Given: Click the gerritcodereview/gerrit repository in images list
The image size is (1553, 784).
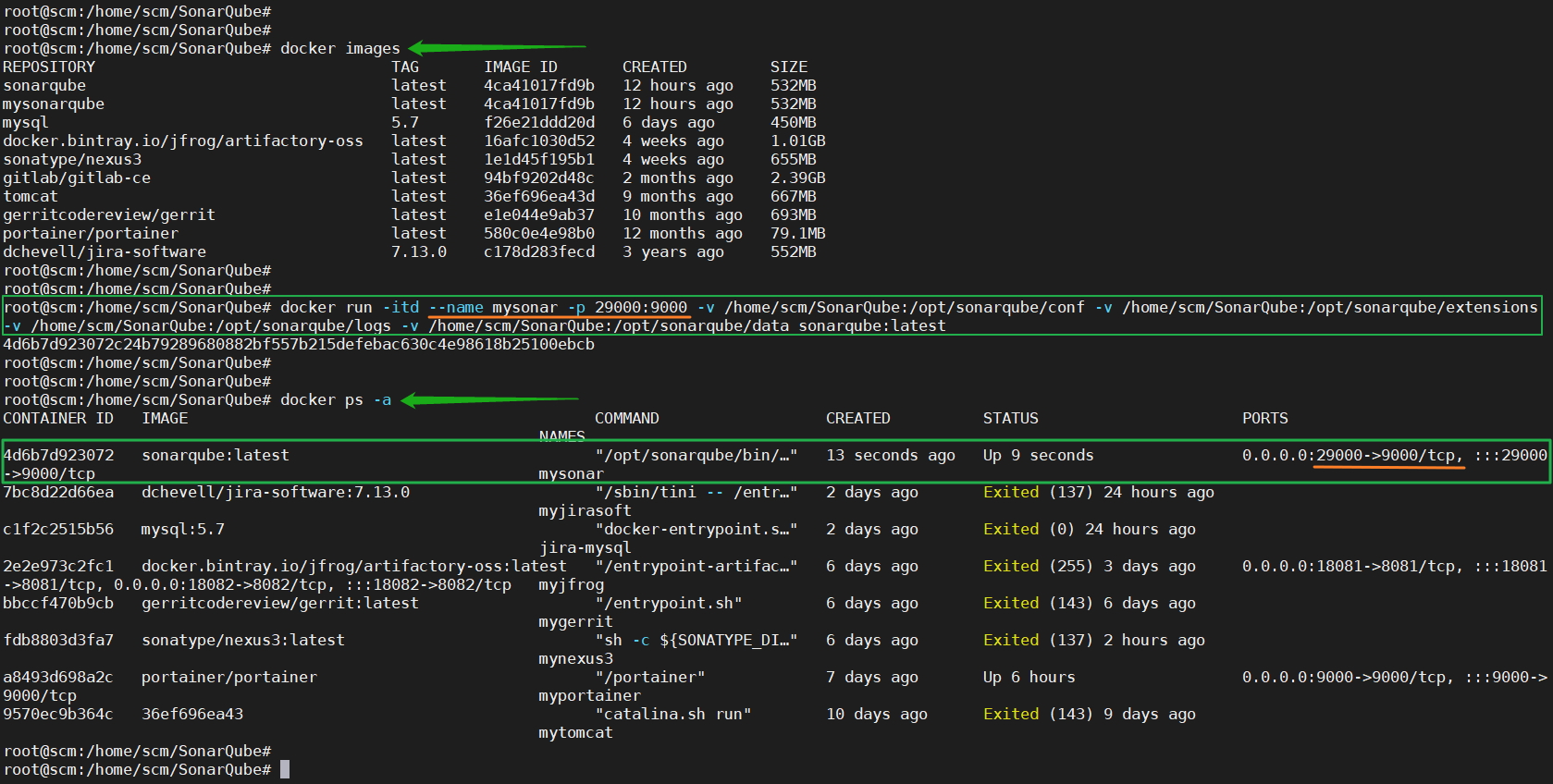Looking at the screenshot, I should pyautogui.click(x=109, y=214).
